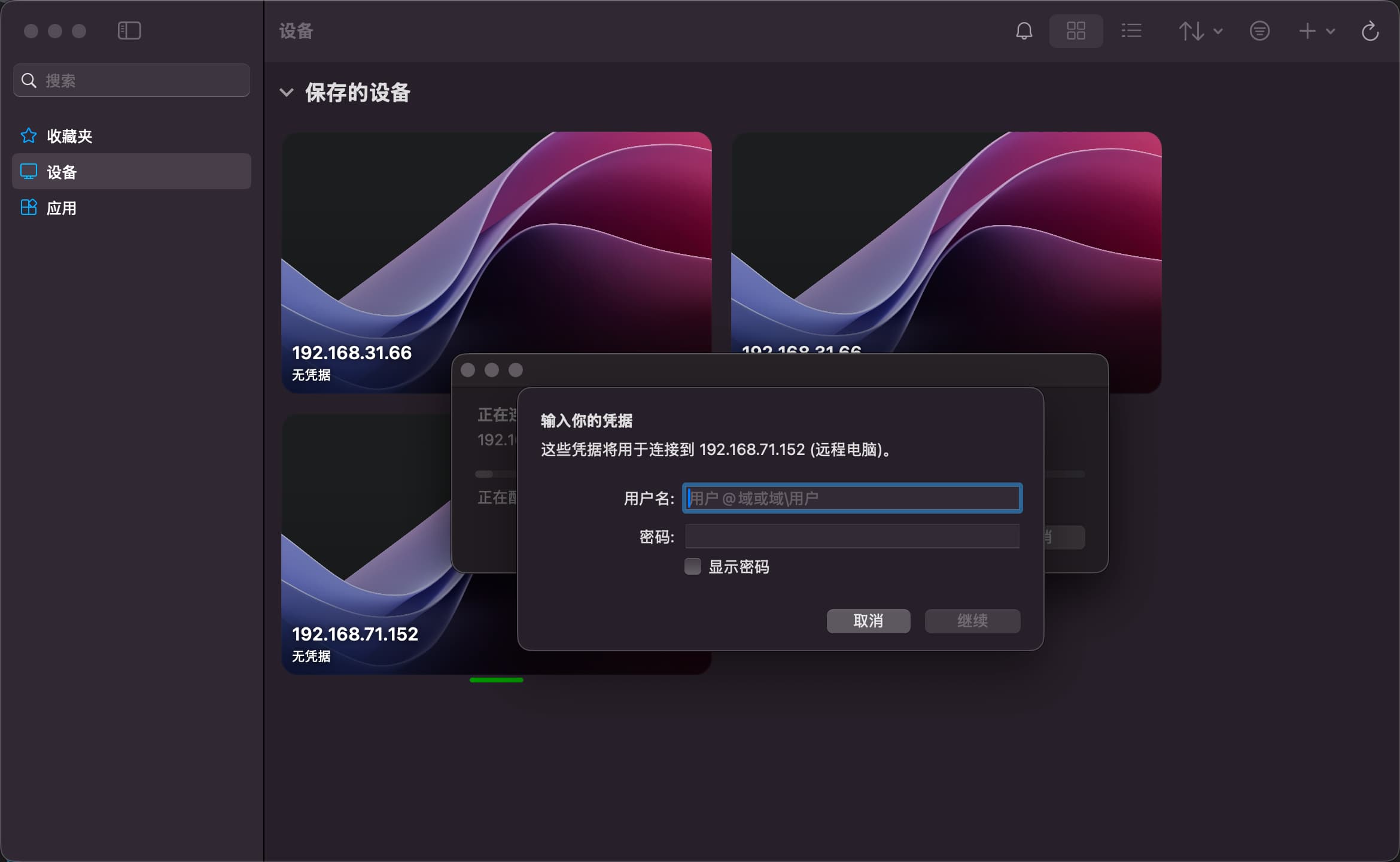Click the 继续 button
Screen dimensions: 1400x862
pos(972,621)
